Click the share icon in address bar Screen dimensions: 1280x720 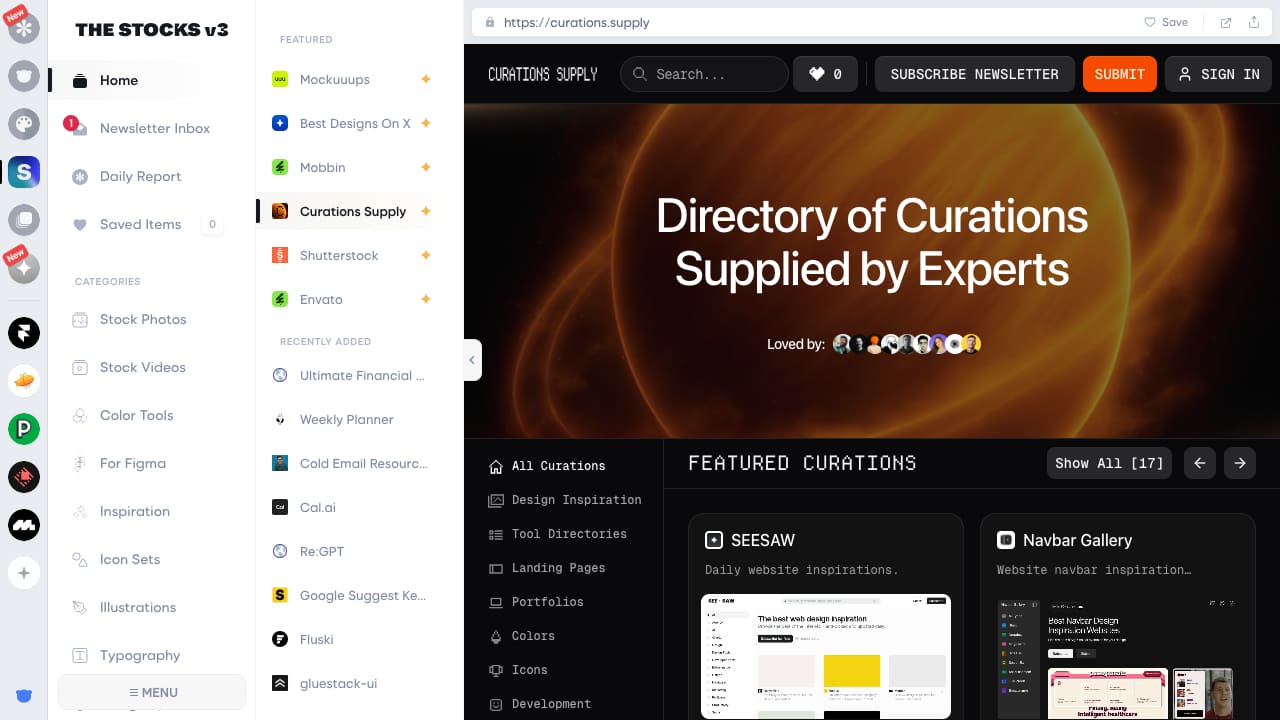[1254, 22]
